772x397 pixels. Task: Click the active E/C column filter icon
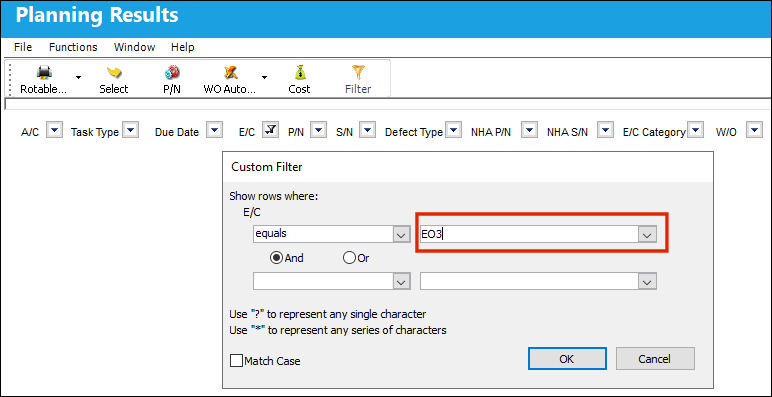[270, 131]
